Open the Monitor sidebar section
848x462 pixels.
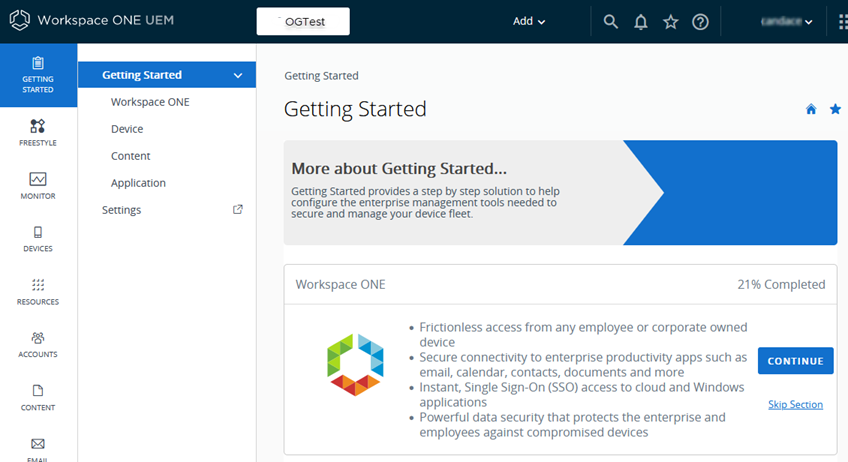click(38, 186)
